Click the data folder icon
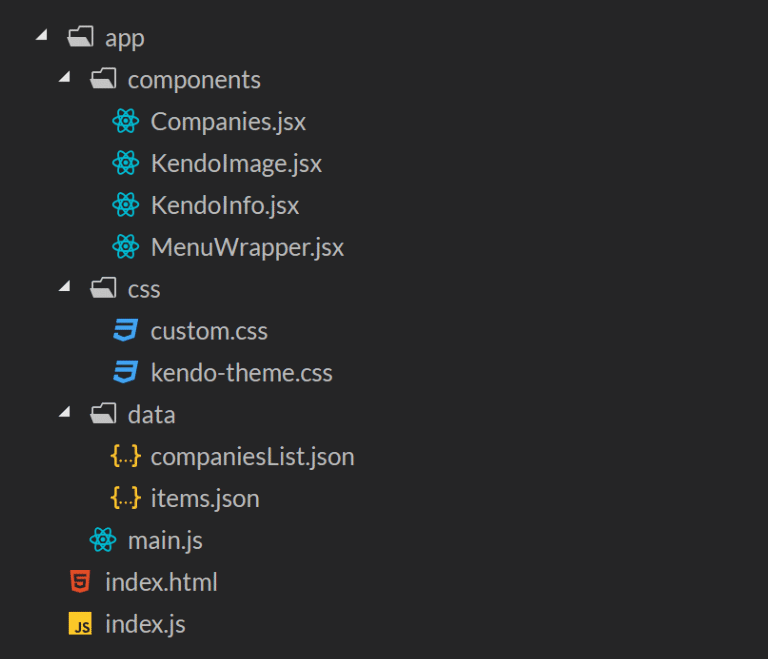The height and width of the screenshot is (659, 768). pyautogui.click(x=103, y=414)
